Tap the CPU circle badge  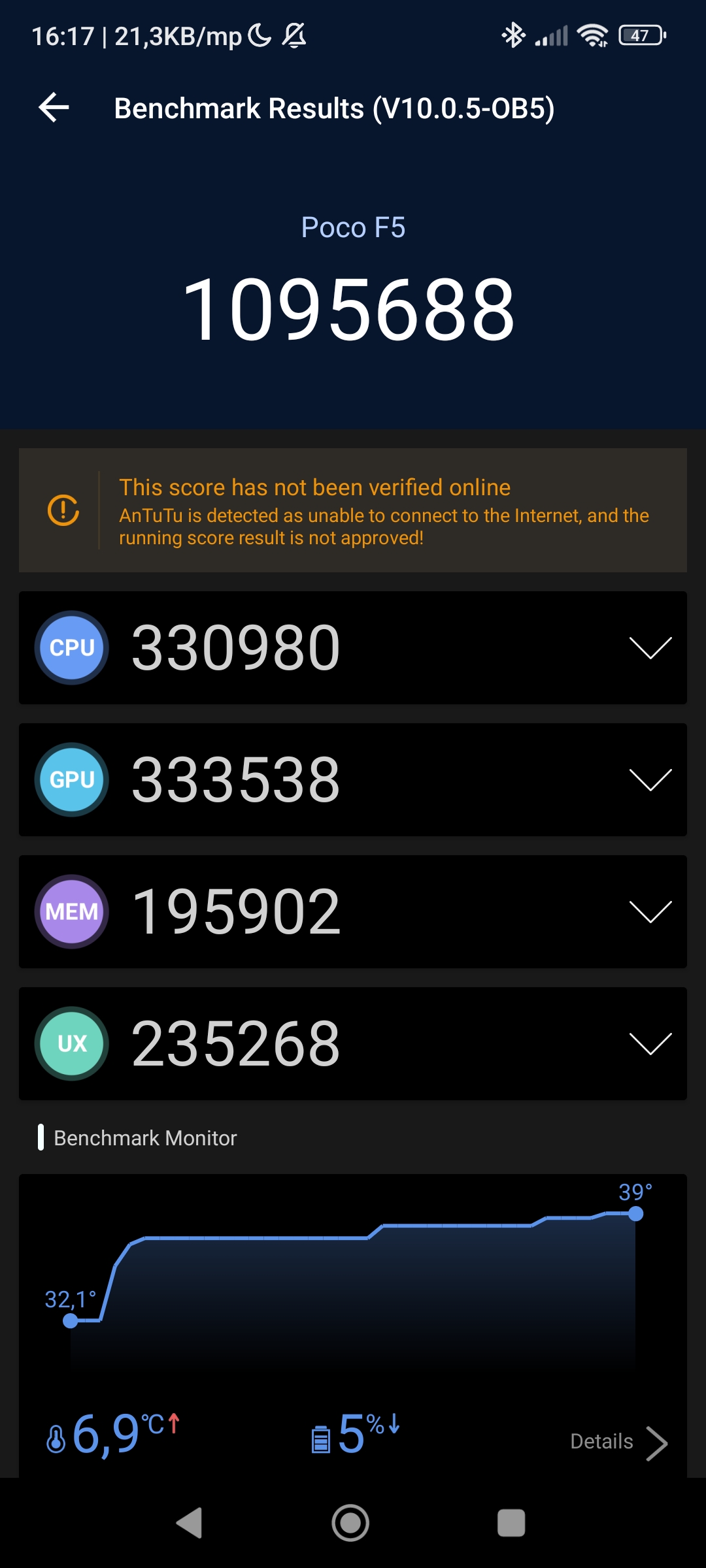(72, 647)
